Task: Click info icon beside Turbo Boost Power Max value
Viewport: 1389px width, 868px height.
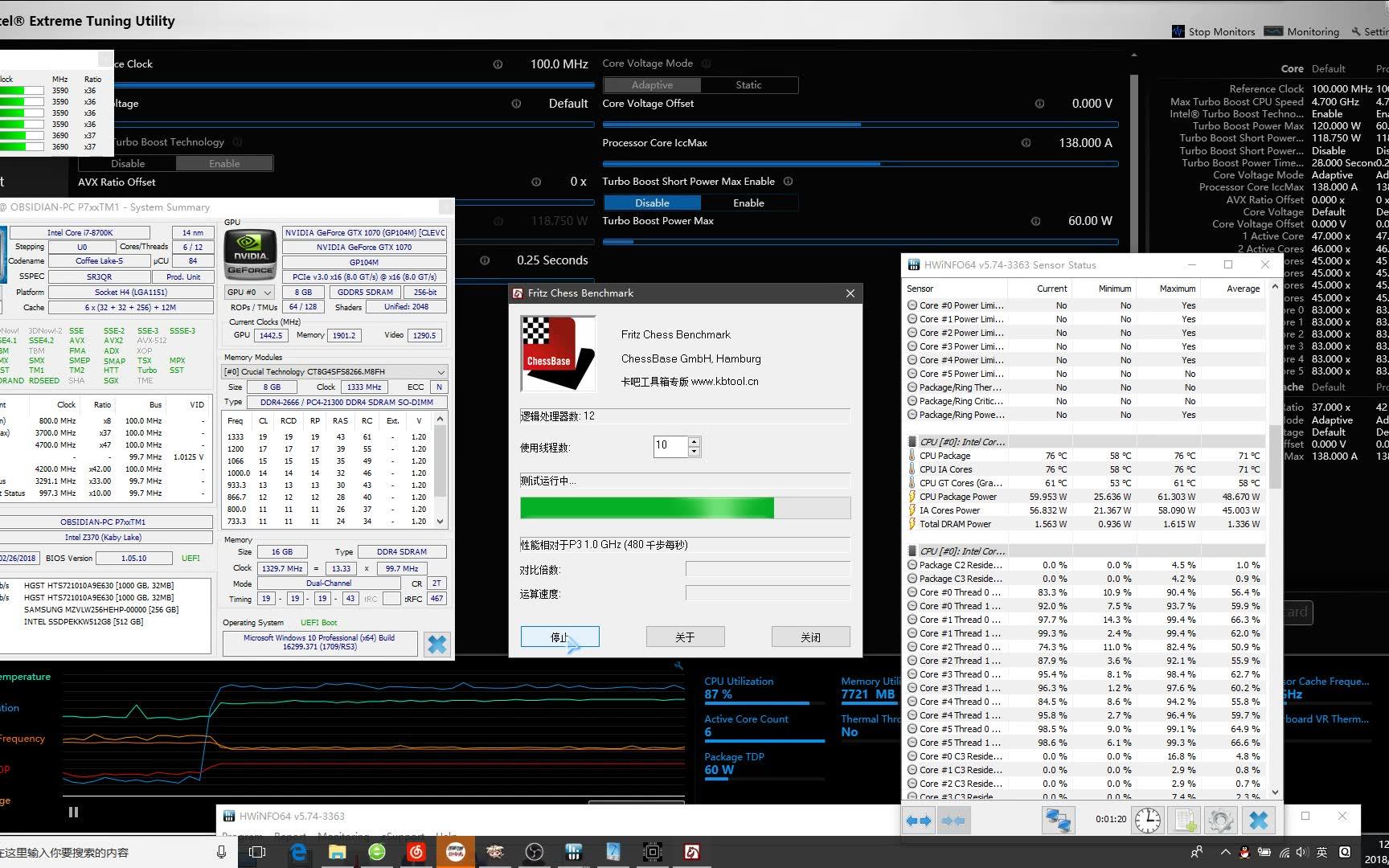Action: 1035,221
